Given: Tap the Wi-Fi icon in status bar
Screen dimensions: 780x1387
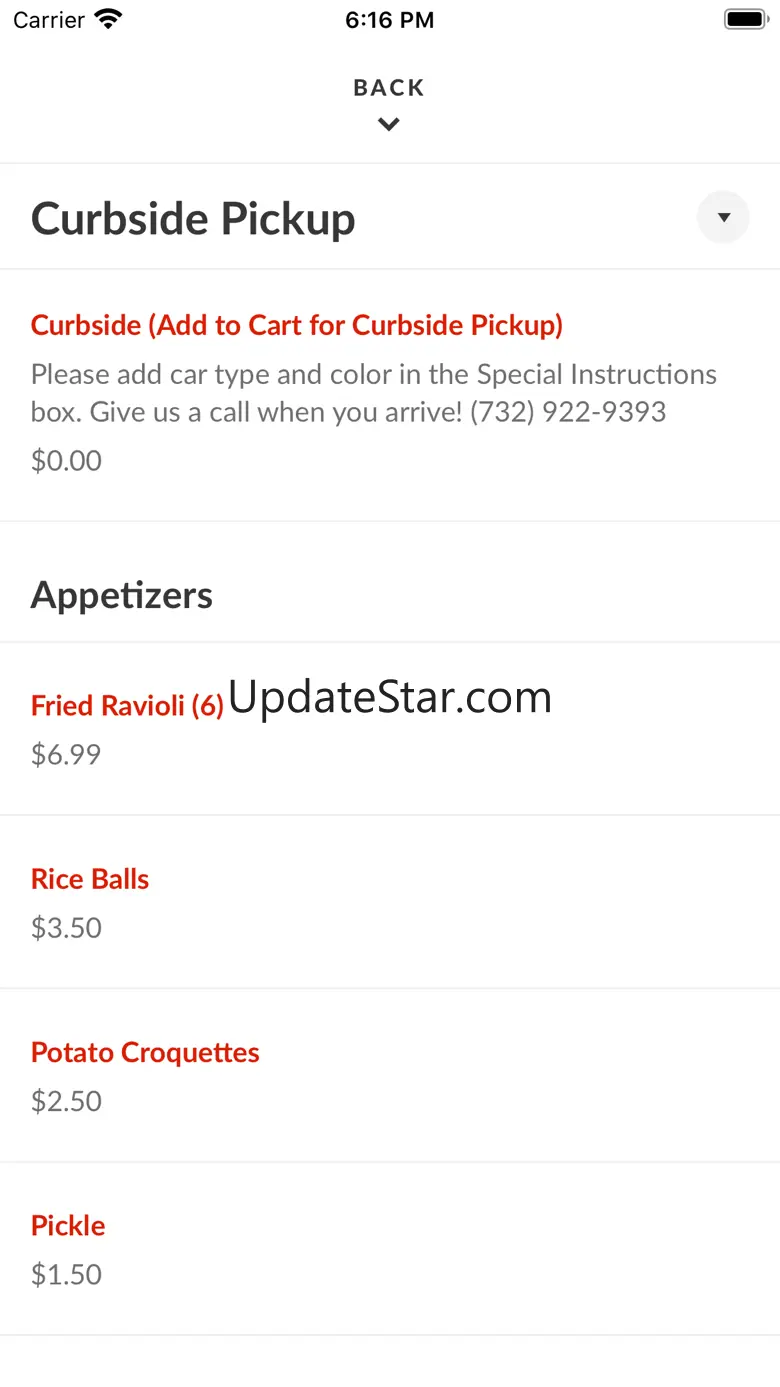Looking at the screenshot, I should 107,19.
